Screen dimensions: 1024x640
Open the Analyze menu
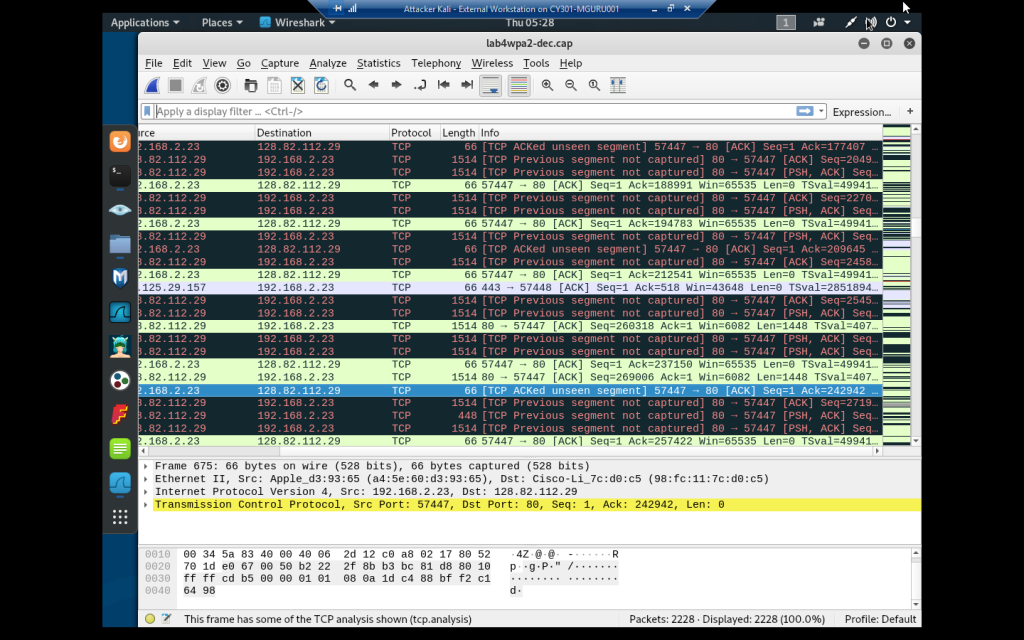tap(328, 63)
